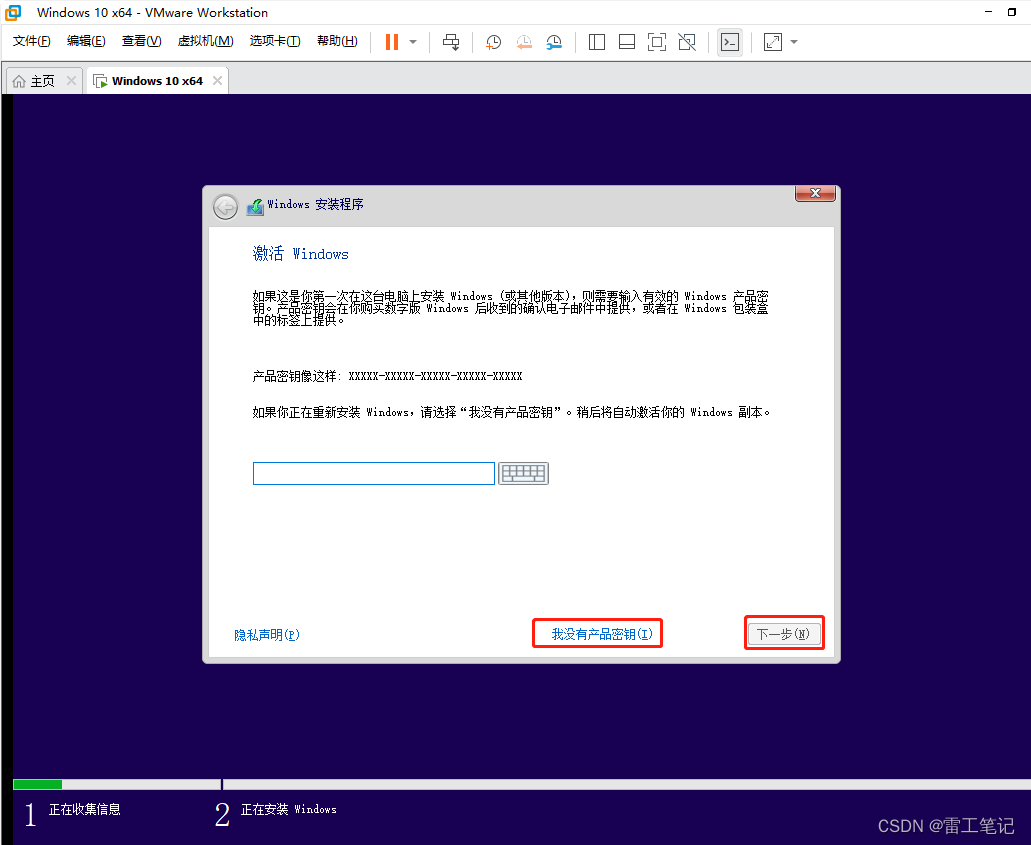The height and width of the screenshot is (845, 1031).
Task: Open the snapshot manager icon
Action: pos(554,42)
